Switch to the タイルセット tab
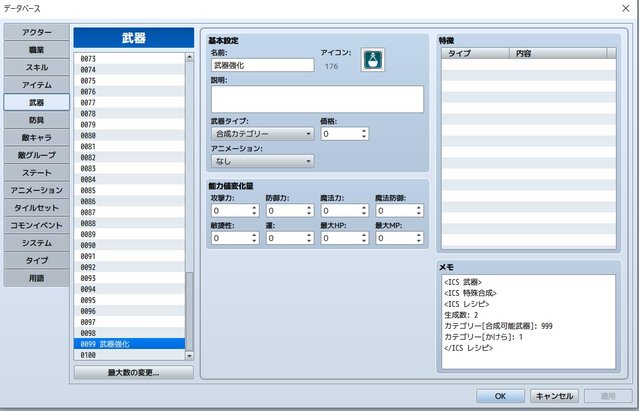The height and width of the screenshot is (411, 639). [37, 207]
